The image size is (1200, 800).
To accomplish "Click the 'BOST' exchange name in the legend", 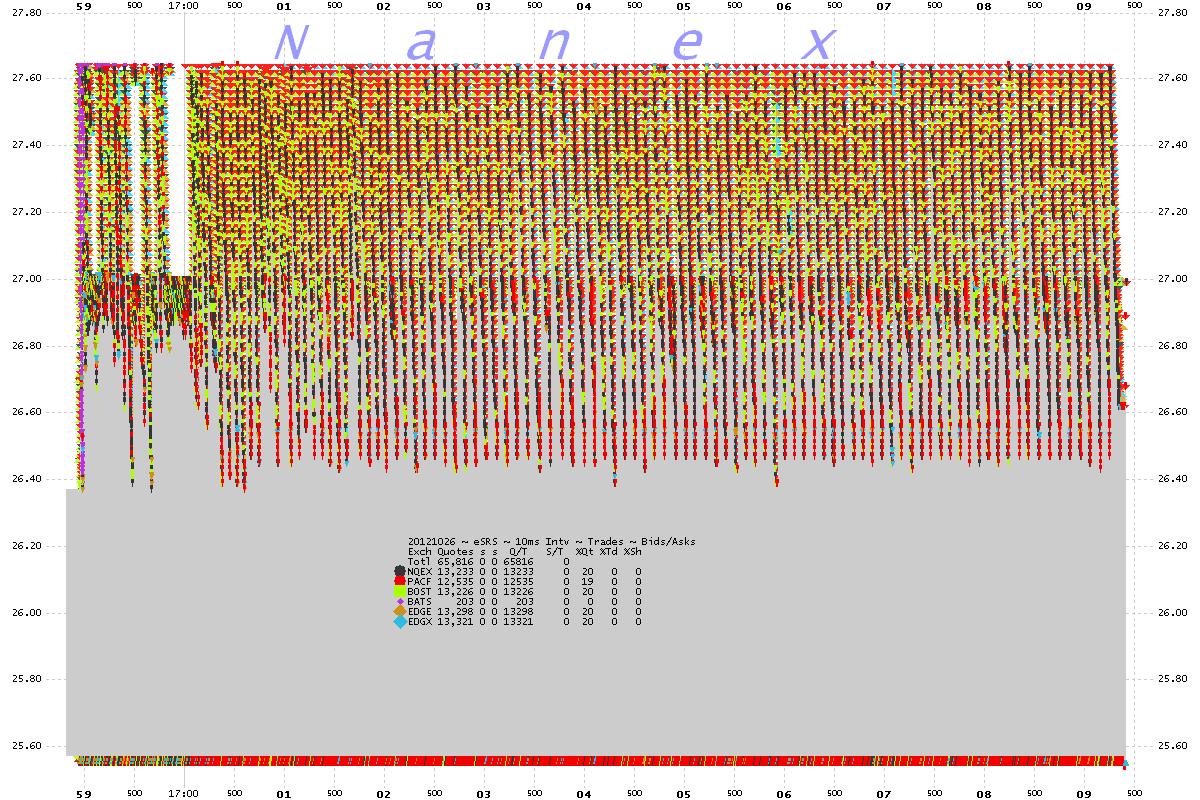I will [x=419, y=591].
